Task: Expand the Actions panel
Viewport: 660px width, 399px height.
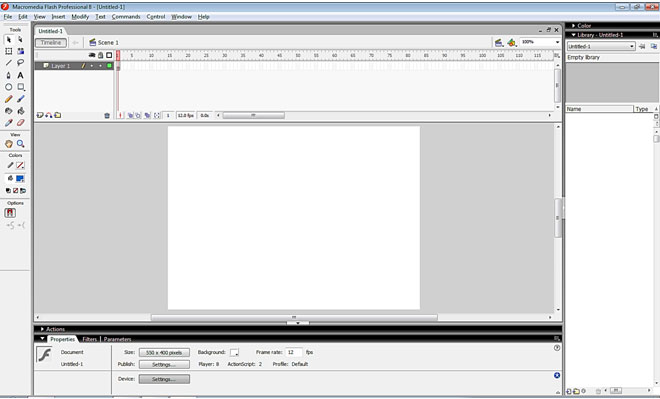Action: [x=42, y=329]
